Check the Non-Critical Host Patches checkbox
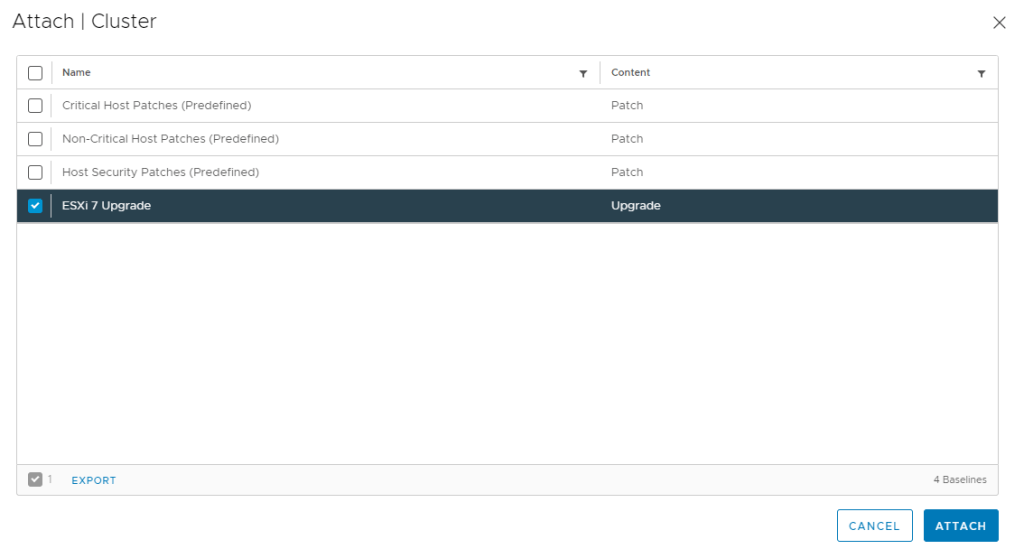Viewport: 1024px width, 549px height. click(x=35, y=139)
